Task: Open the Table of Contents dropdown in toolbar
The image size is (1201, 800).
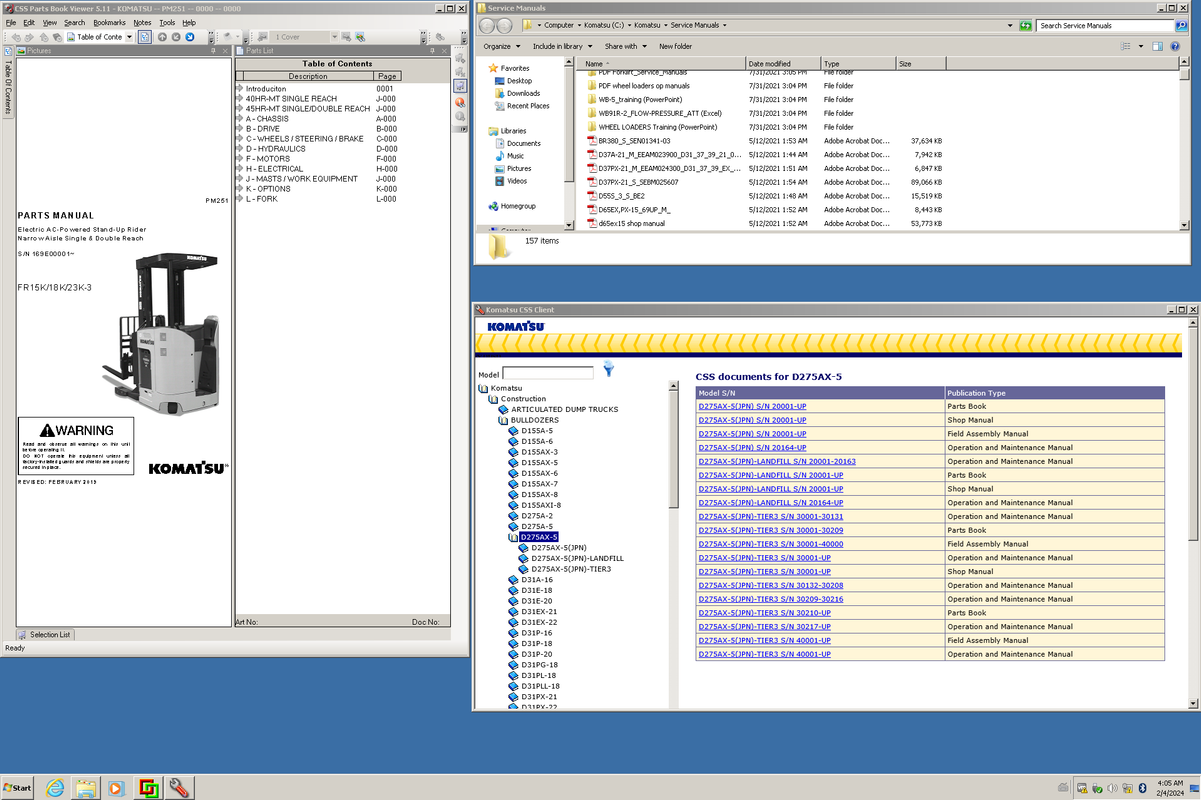Action: click(x=129, y=37)
